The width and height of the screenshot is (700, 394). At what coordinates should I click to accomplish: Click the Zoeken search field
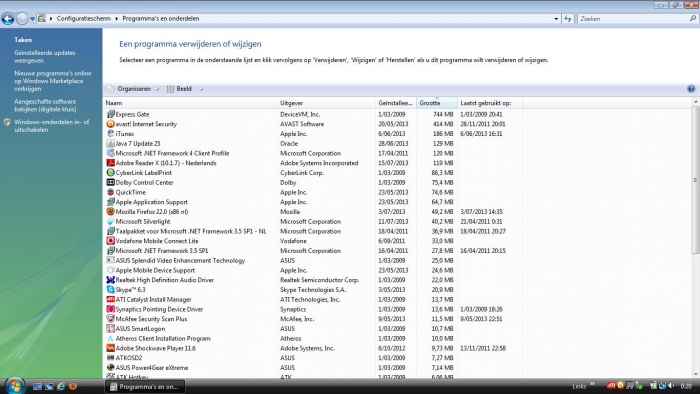633,19
